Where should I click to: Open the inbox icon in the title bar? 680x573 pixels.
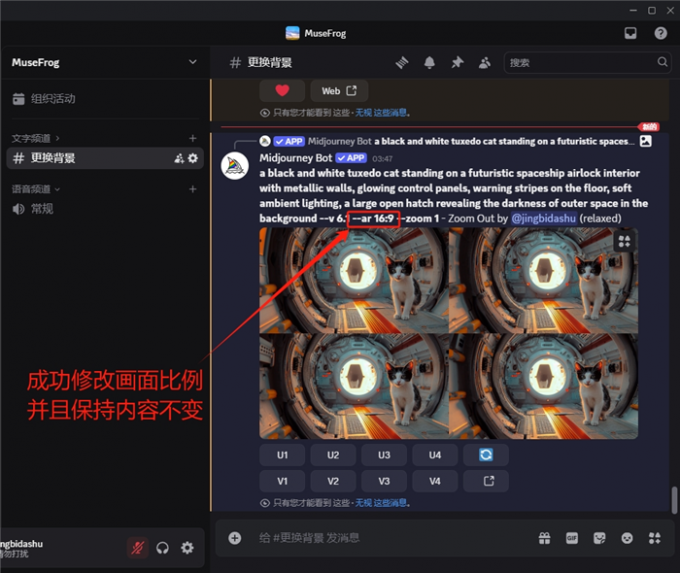(630, 33)
